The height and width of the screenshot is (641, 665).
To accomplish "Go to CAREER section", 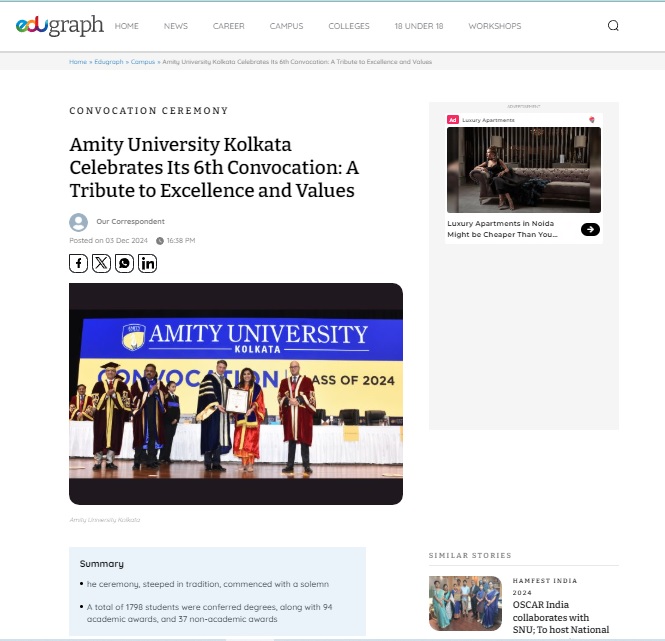I will click(229, 26).
